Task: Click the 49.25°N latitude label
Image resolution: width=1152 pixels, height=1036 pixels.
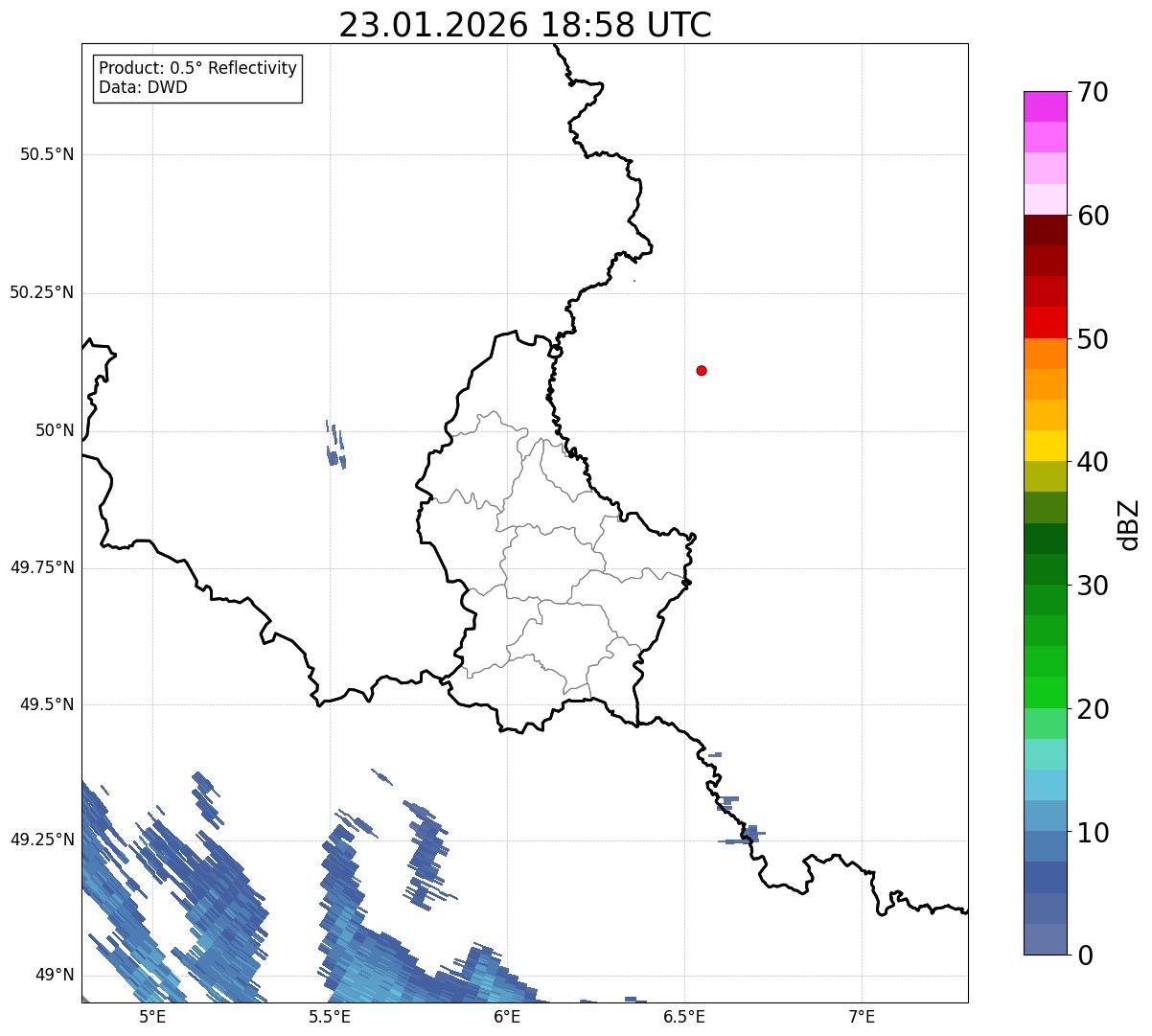Action: pos(42,840)
